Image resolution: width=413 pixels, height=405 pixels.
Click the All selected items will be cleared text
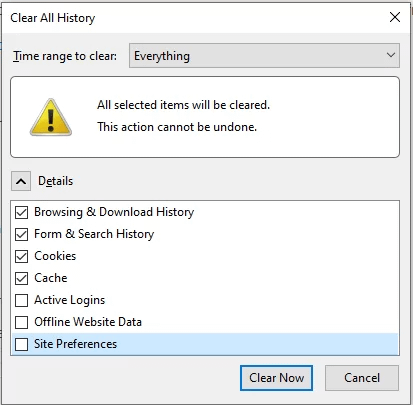pyautogui.click(x=183, y=105)
